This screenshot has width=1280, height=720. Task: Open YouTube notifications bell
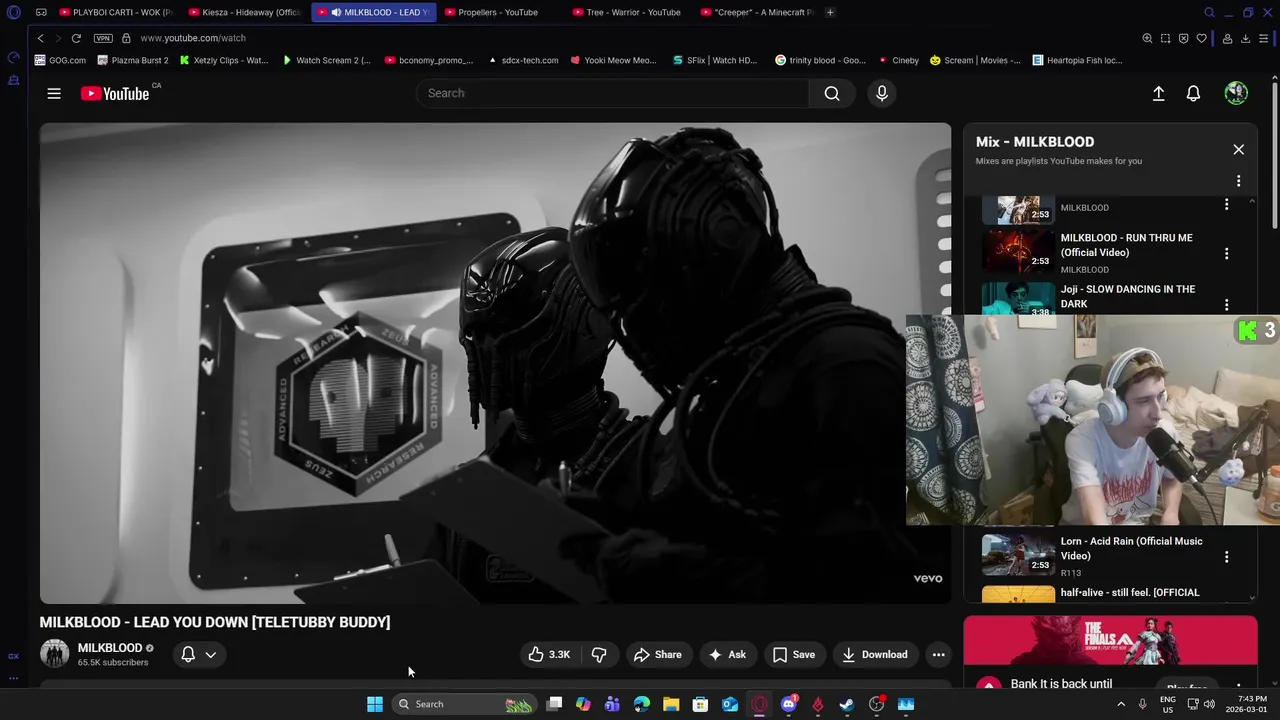1193,93
